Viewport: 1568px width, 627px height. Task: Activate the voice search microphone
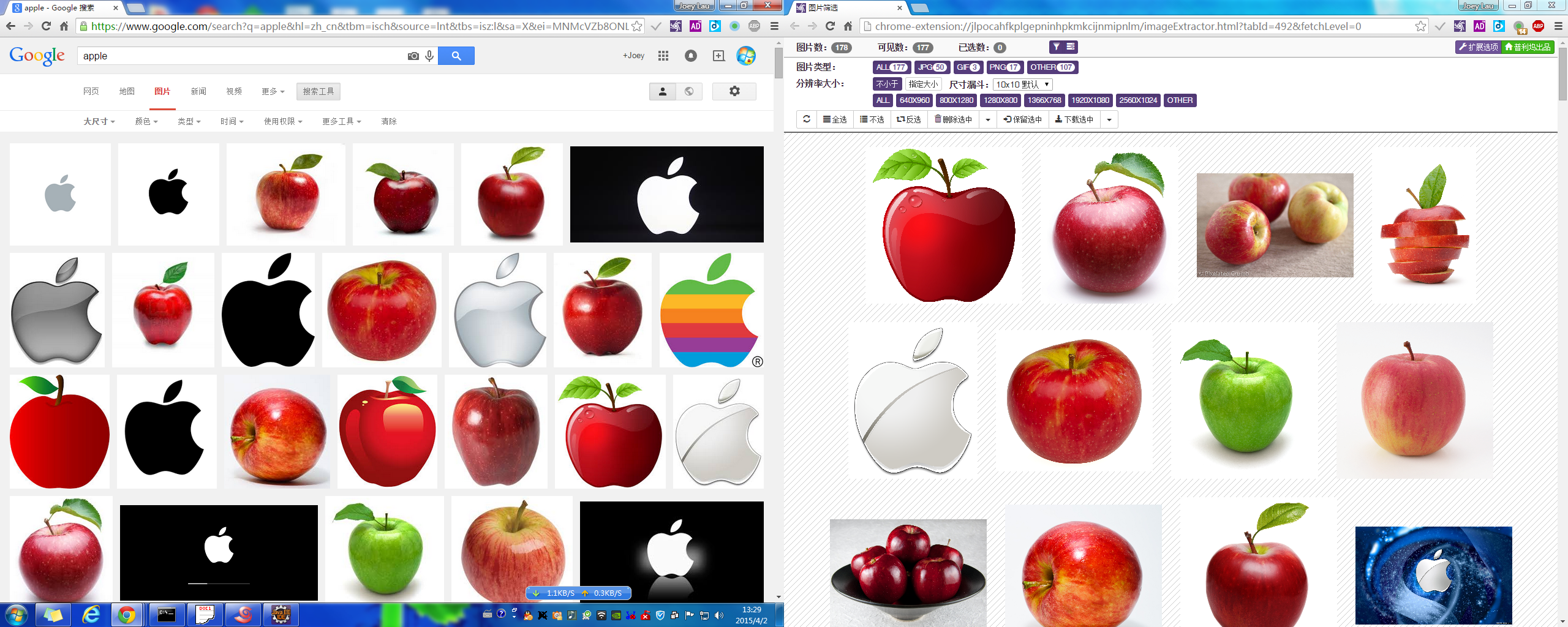click(x=429, y=56)
